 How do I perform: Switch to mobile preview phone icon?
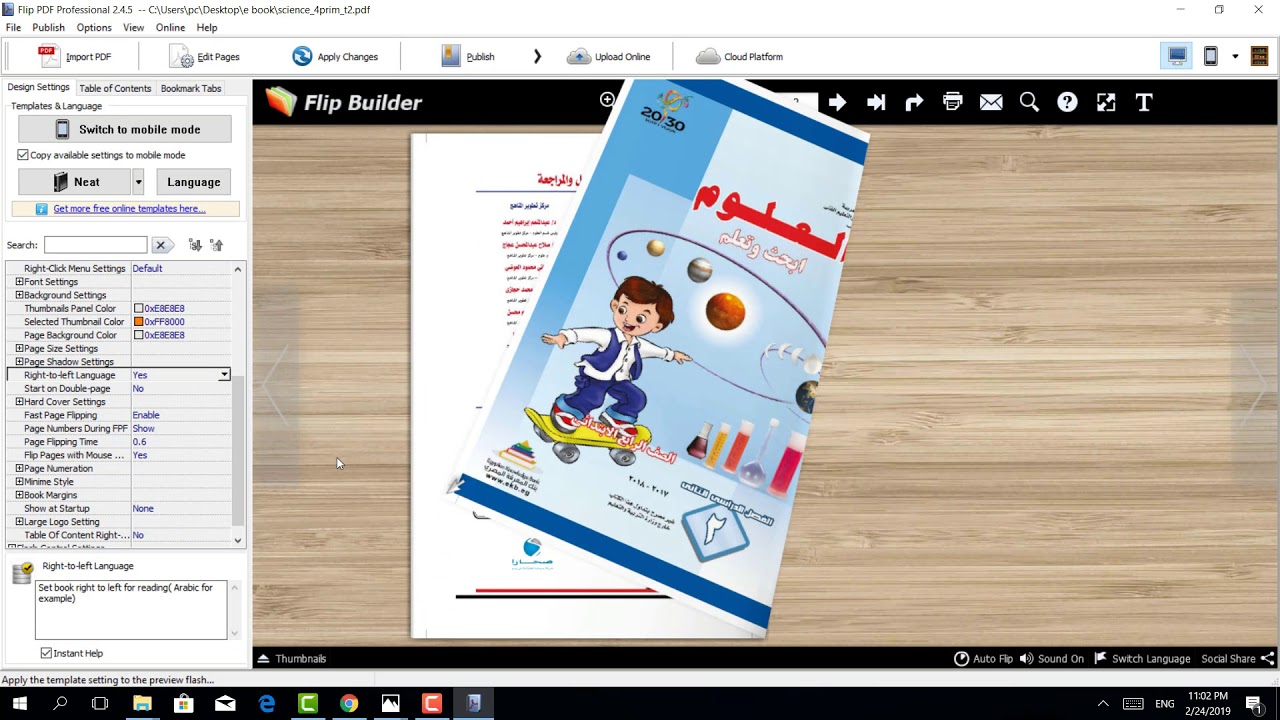coord(1210,57)
